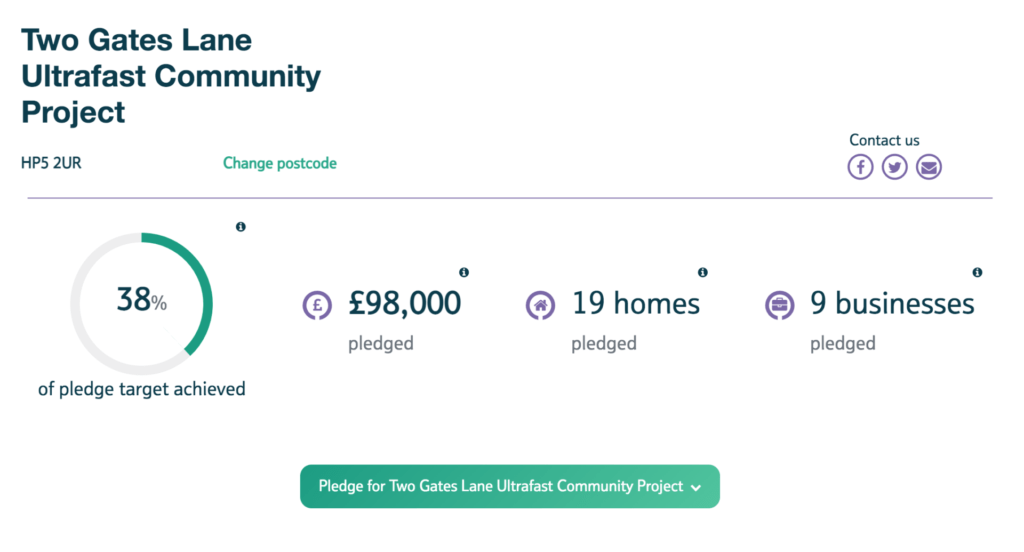
Task: Click the email envelope contact icon
Action: (x=929, y=167)
